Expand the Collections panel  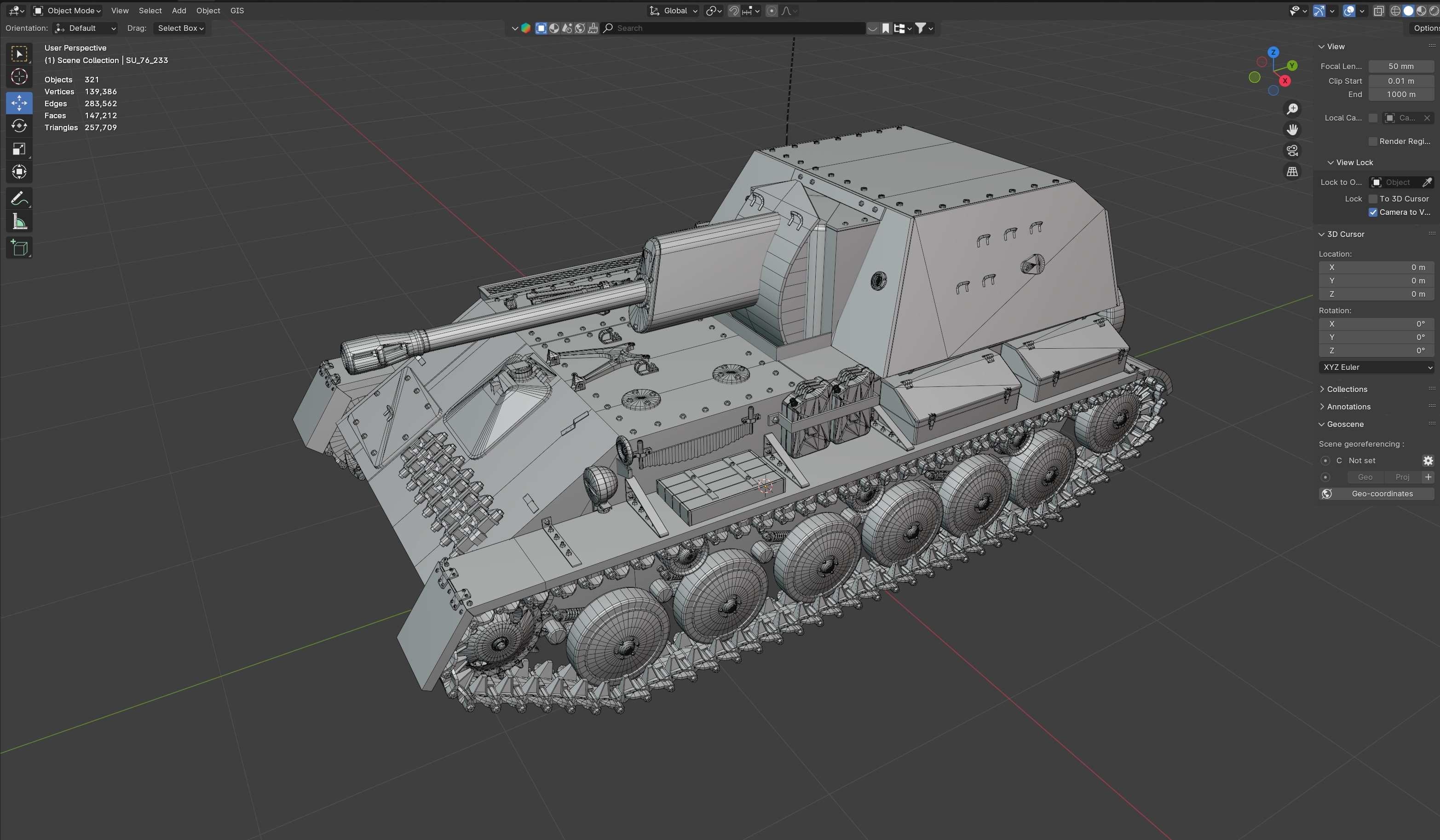point(1347,389)
